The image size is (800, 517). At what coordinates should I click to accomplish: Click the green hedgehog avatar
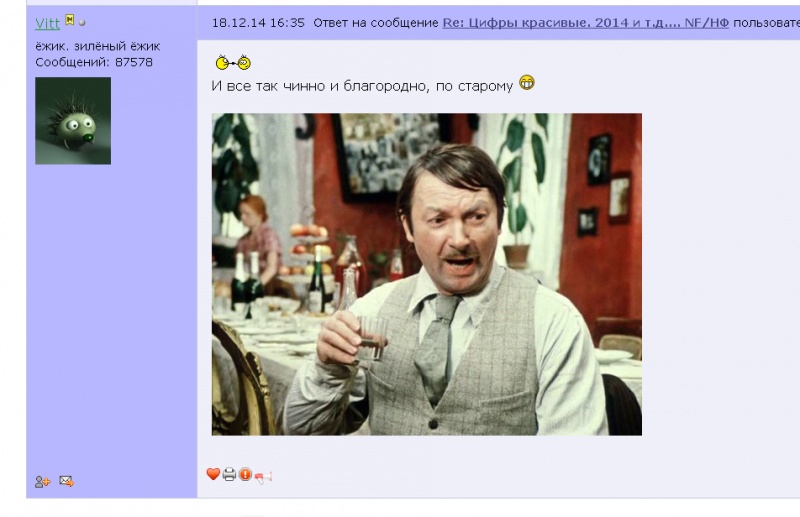[x=73, y=120]
